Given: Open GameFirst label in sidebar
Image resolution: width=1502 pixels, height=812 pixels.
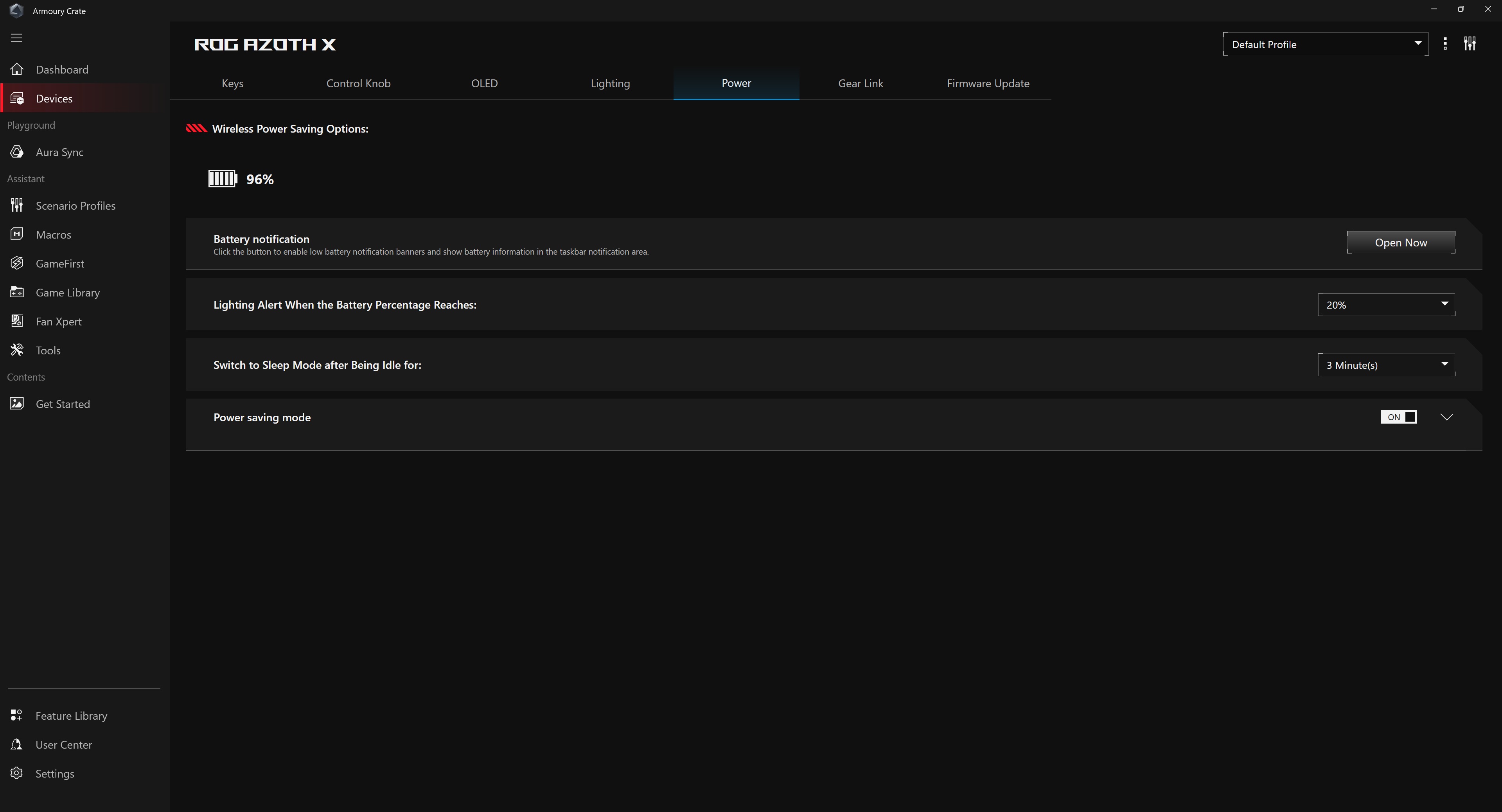Looking at the screenshot, I should pyautogui.click(x=60, y=264).
